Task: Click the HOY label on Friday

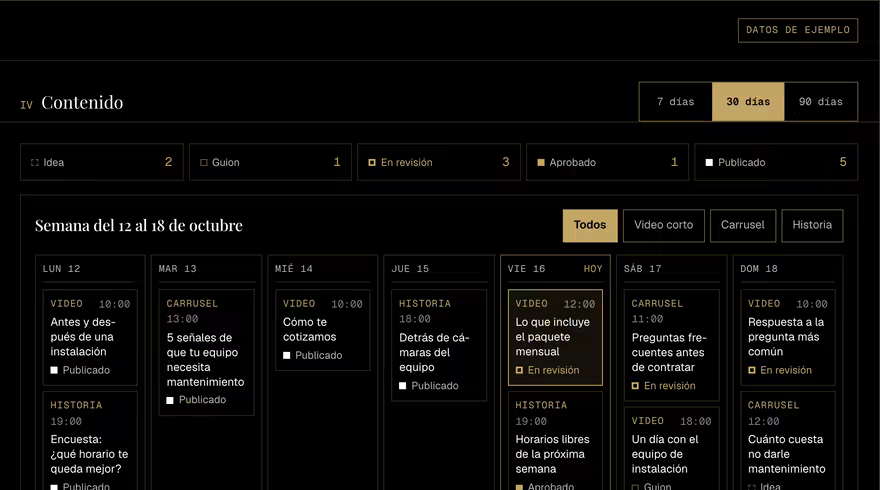Action: [593, 269]
